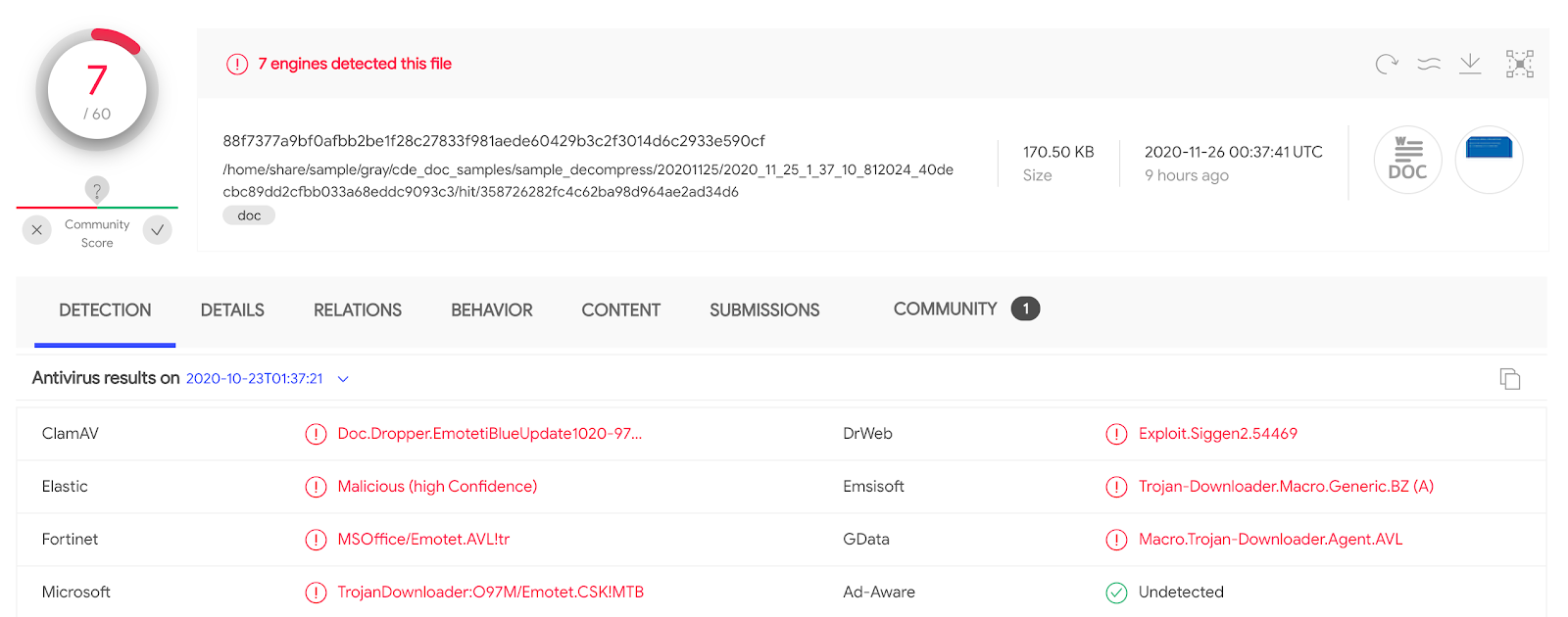
Task: Download the file with arrow icon
Action: [x=1470, y=65]
